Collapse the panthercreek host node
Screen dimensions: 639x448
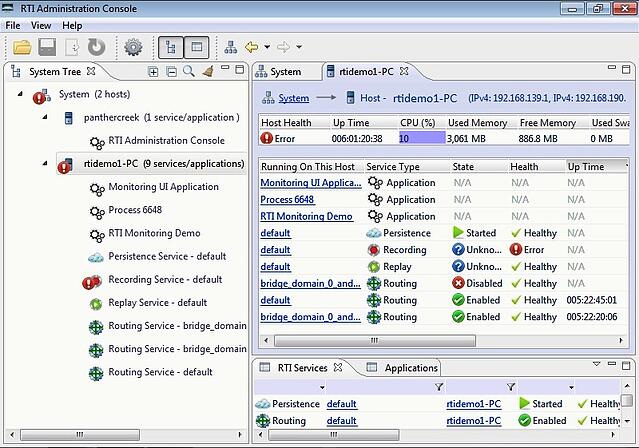[45, 117]
